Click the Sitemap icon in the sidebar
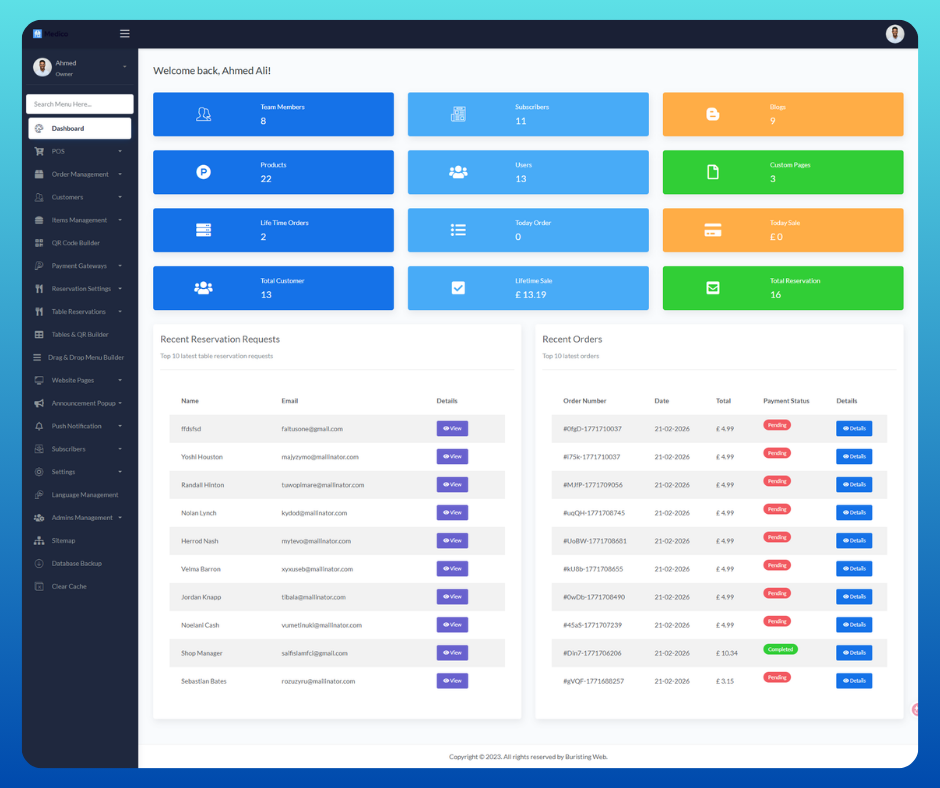This screenshot has height=788, width=940. 39,541
